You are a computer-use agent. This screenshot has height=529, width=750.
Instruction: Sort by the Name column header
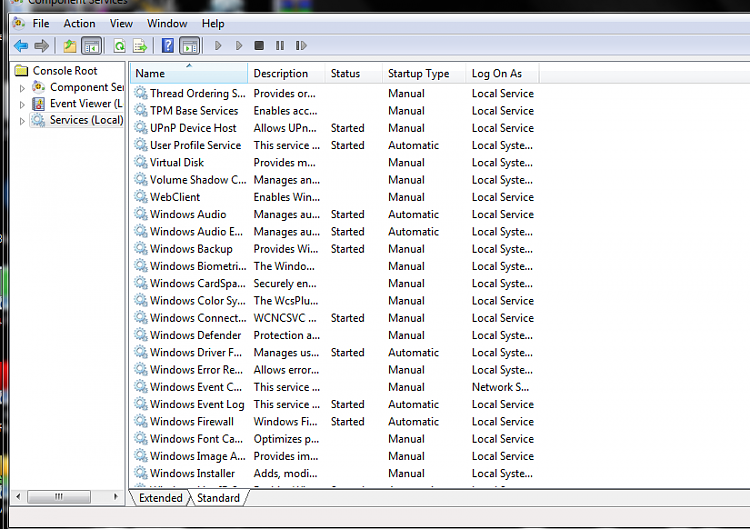[x=188, y=73]
